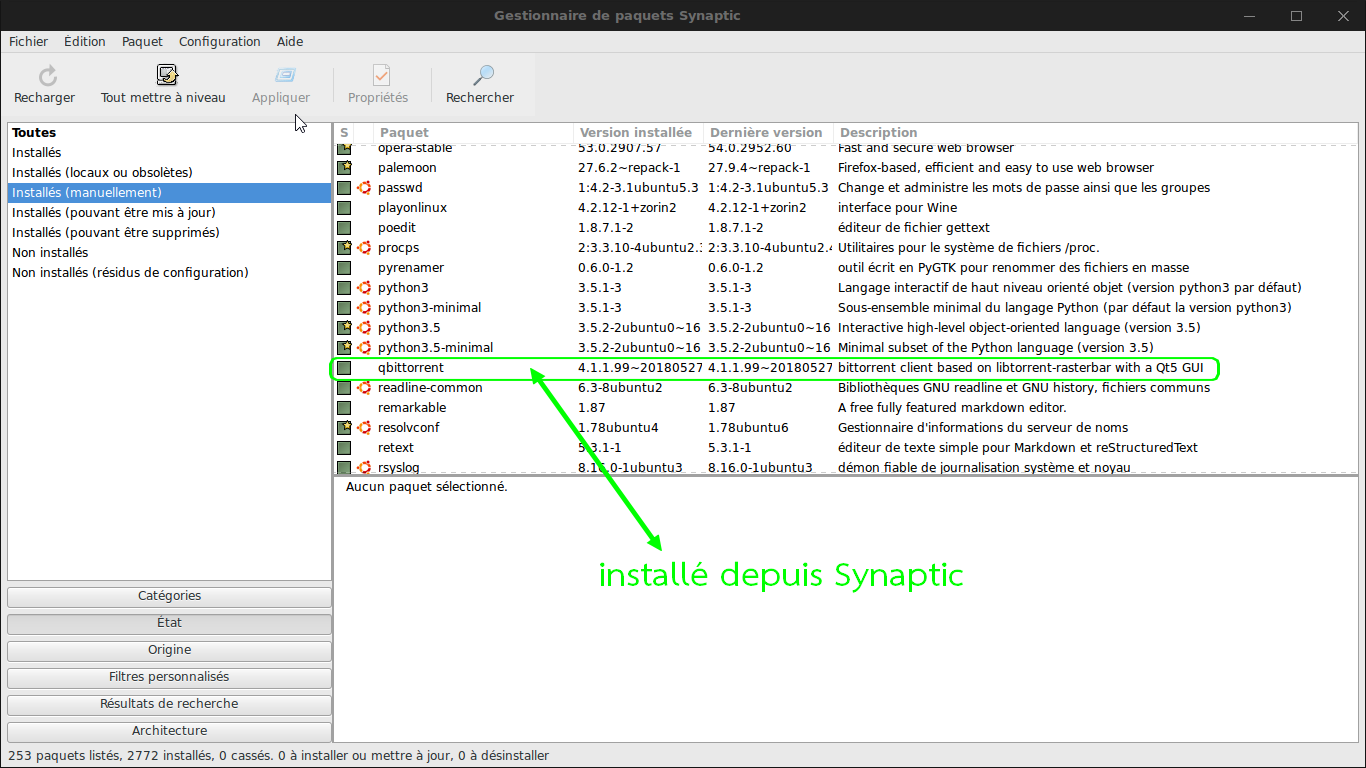Select the Non installés filter in list
Image resolution: width=1366 pixels, height=768 pixels.
(50, 253)
